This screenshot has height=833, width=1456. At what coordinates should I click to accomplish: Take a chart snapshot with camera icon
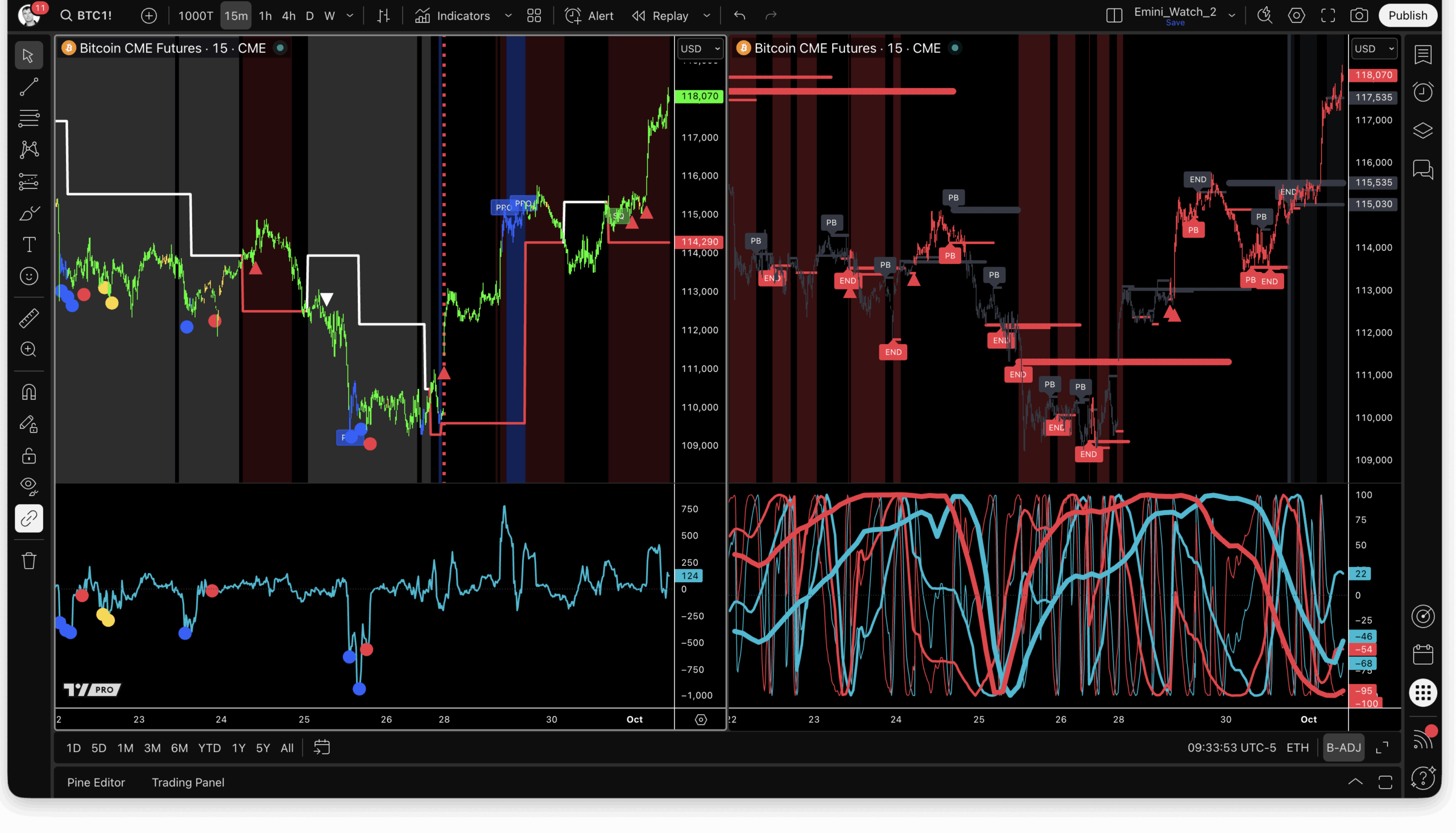click(1359, 15)
